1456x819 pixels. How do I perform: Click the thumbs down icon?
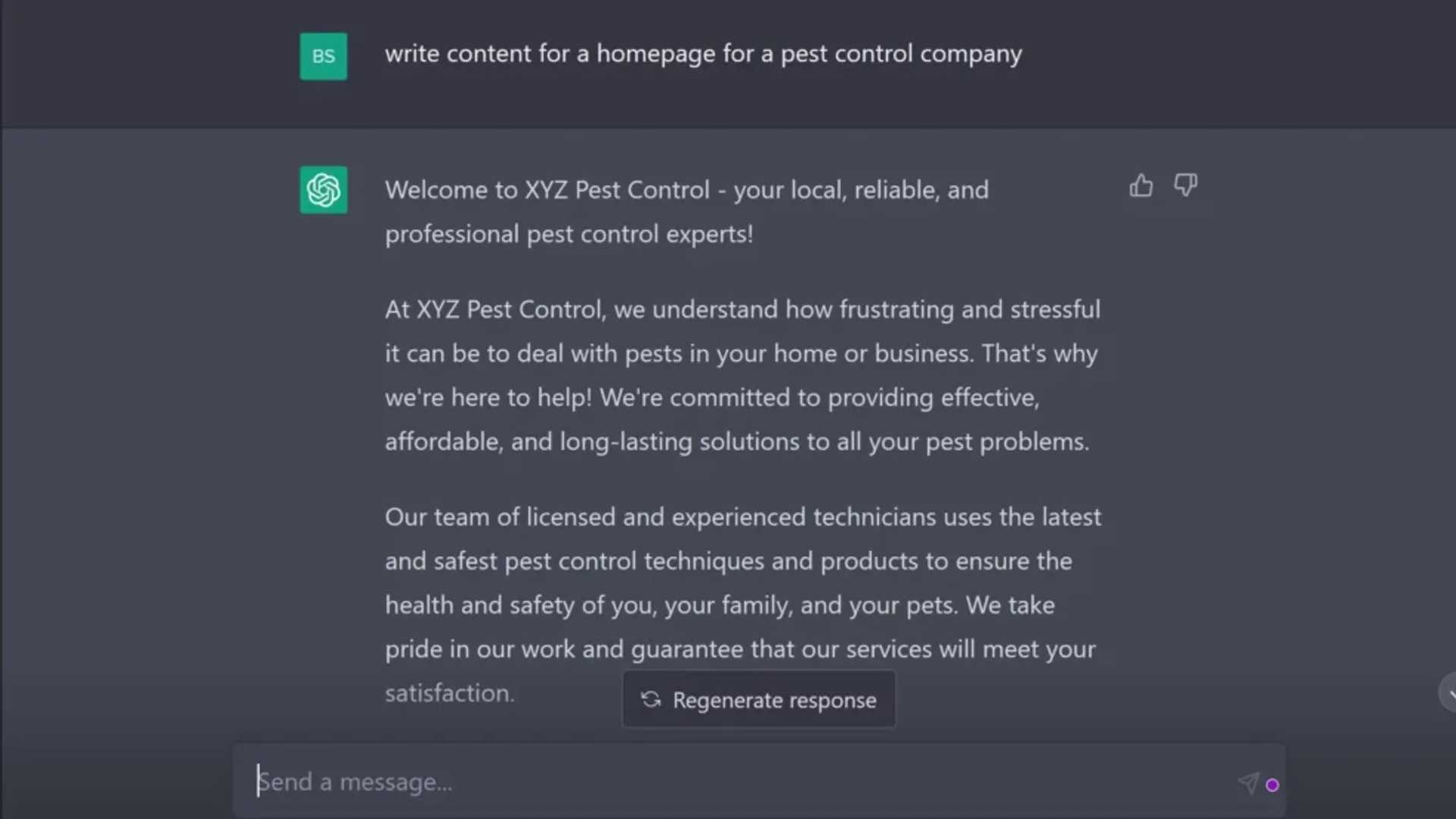[x=1185, y=185]
